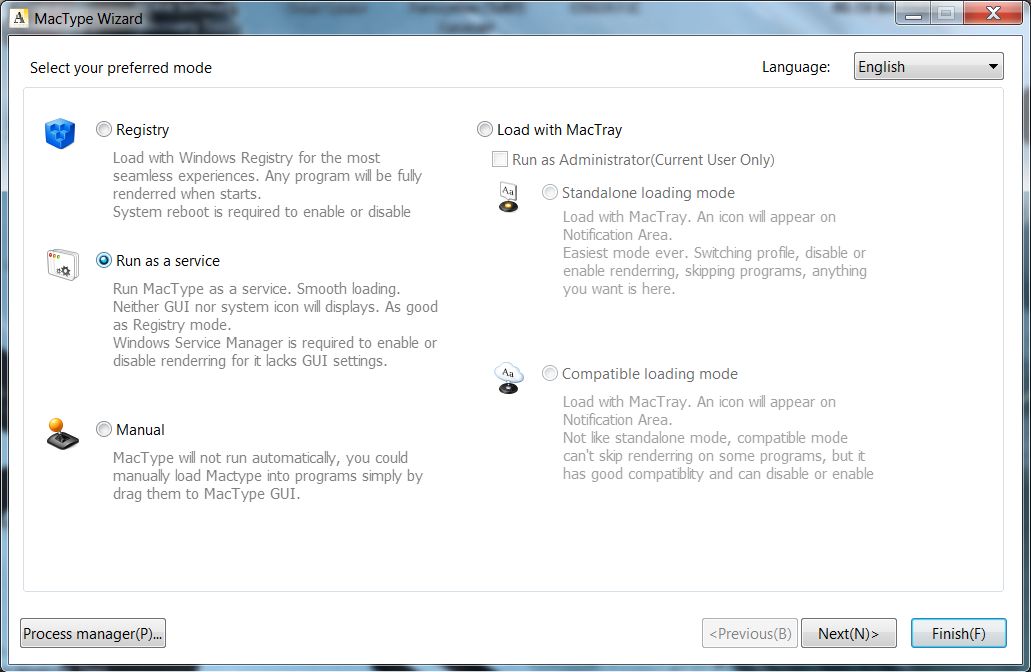
Task: Select Compatible loading mode radio button
Action: tap(550, 373)
